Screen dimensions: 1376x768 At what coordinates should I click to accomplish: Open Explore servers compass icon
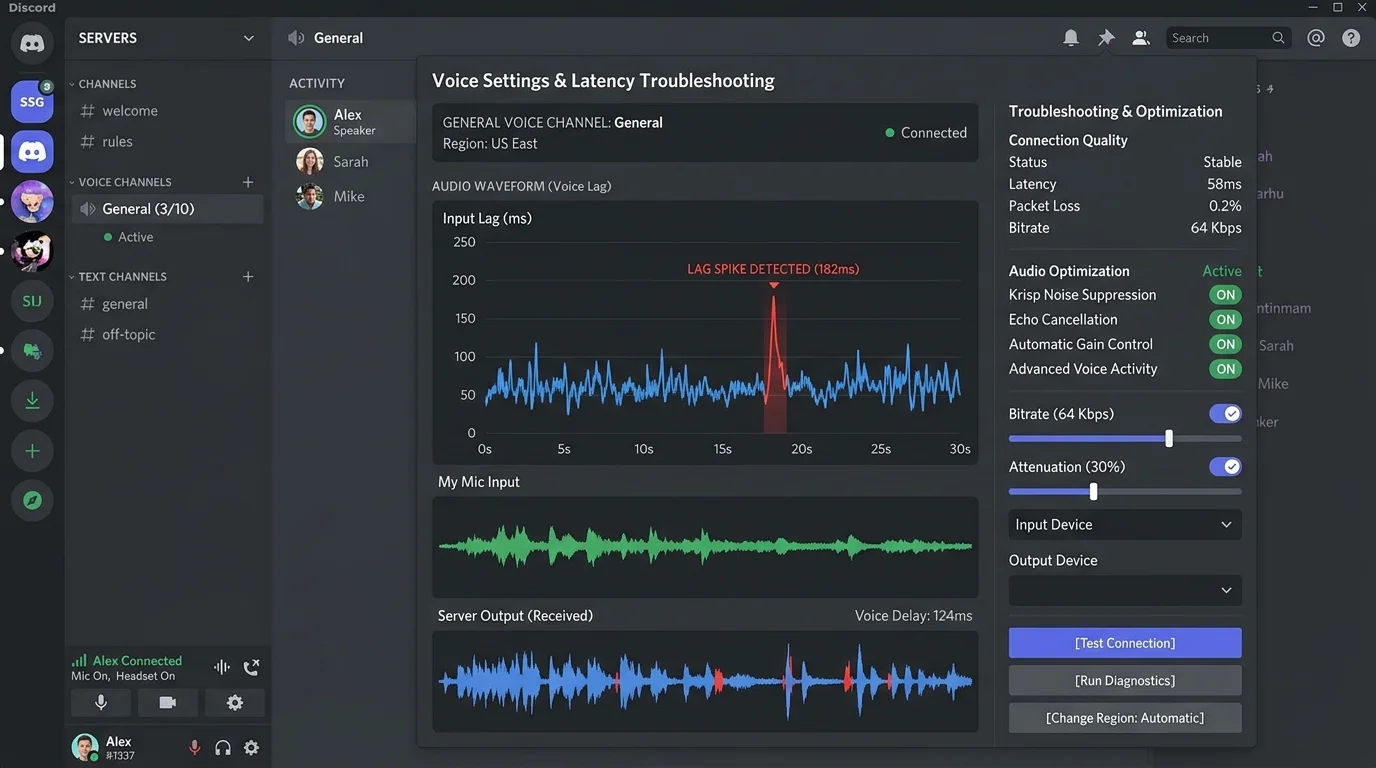click(x=32, y=500)
